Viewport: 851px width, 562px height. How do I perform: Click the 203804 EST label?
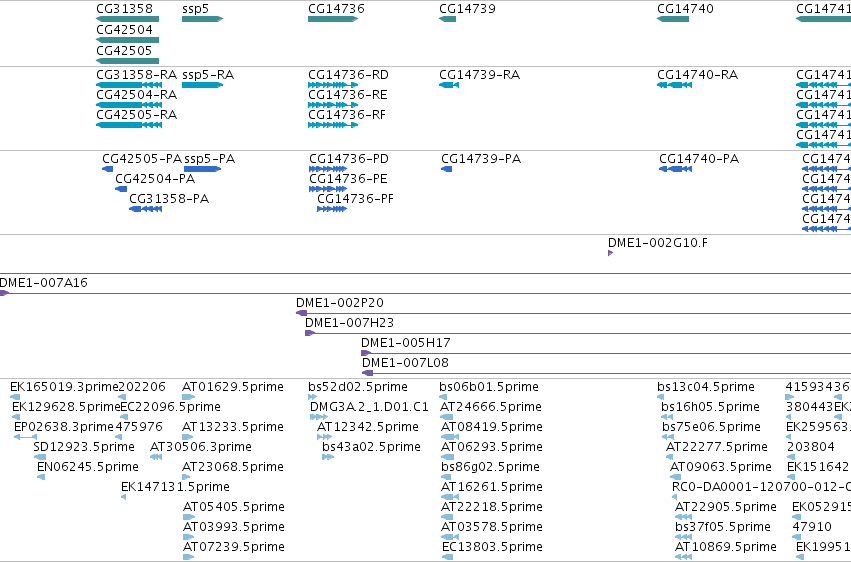coord(811,447)
